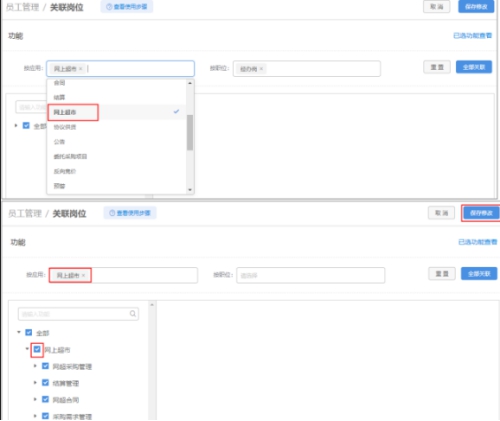Expand the 网超合同 tree node
Viewport: 500px width, 421px height.
[x=35, y=399]
